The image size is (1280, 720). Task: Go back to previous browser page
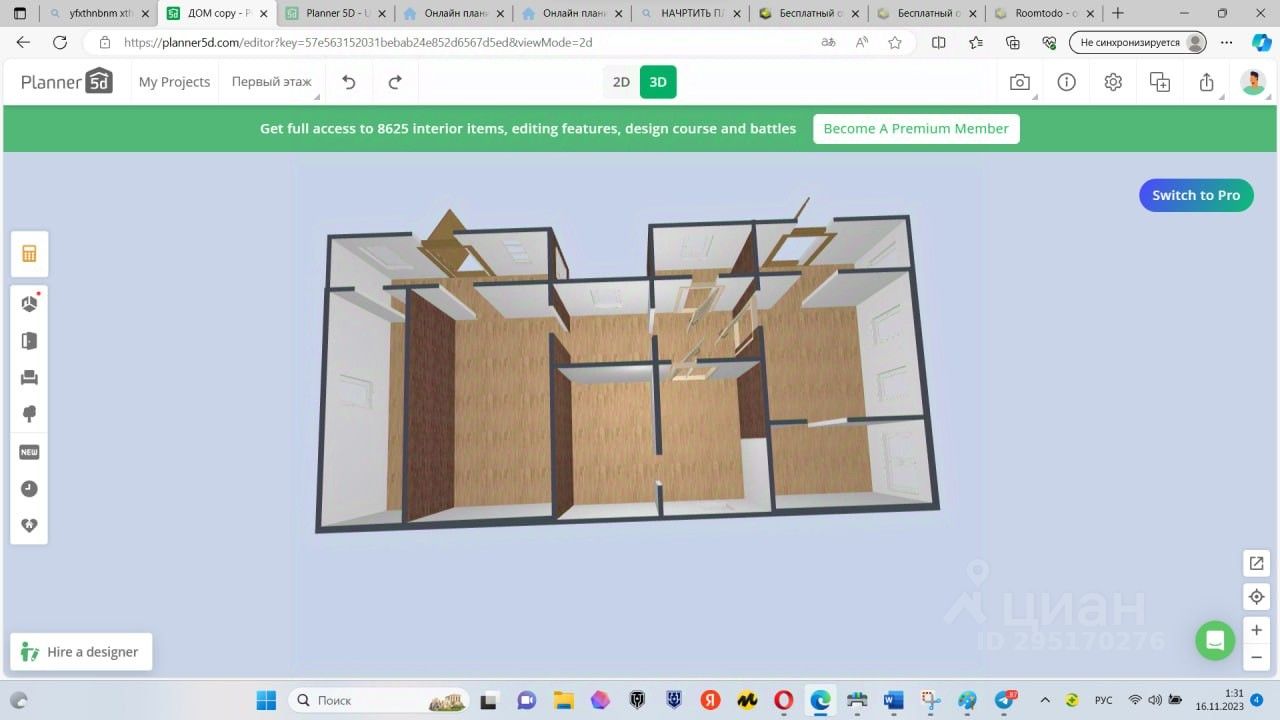23,43
